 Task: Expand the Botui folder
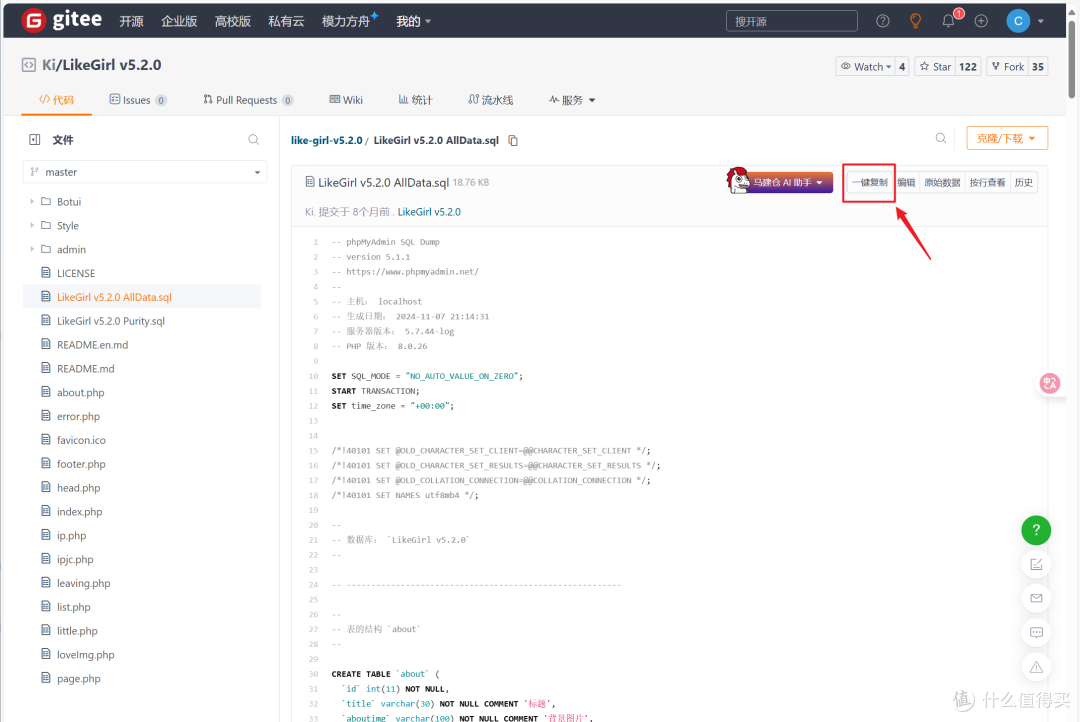(32, 202)
